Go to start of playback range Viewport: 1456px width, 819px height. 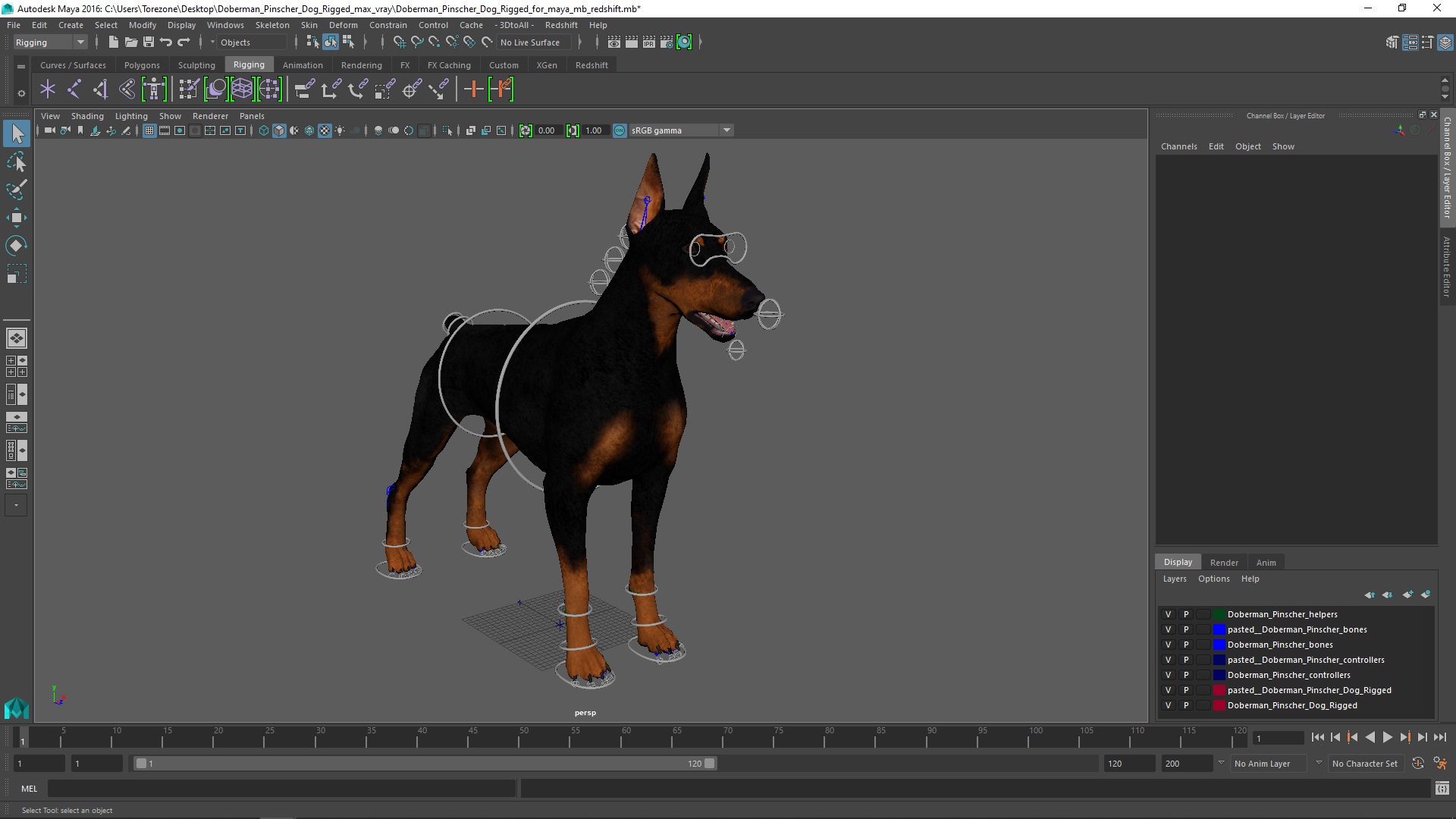[1317, 737]
